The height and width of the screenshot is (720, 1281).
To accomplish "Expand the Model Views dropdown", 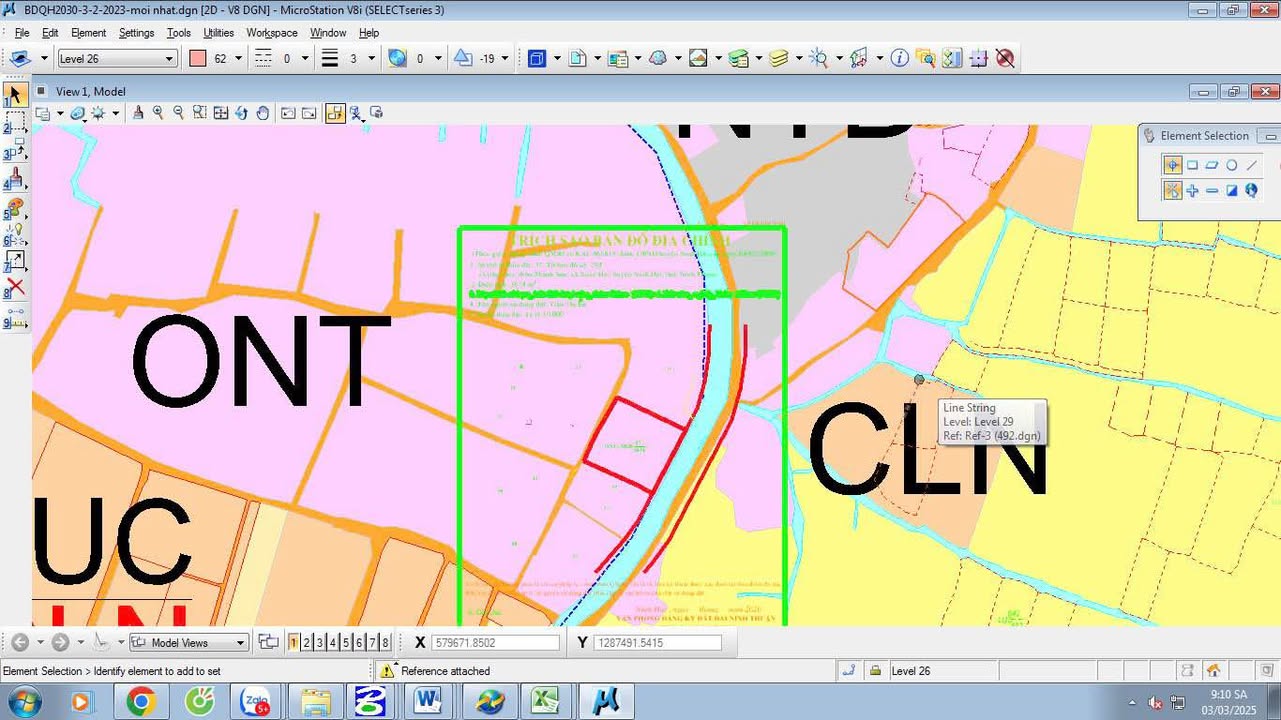I will (240, 643).
